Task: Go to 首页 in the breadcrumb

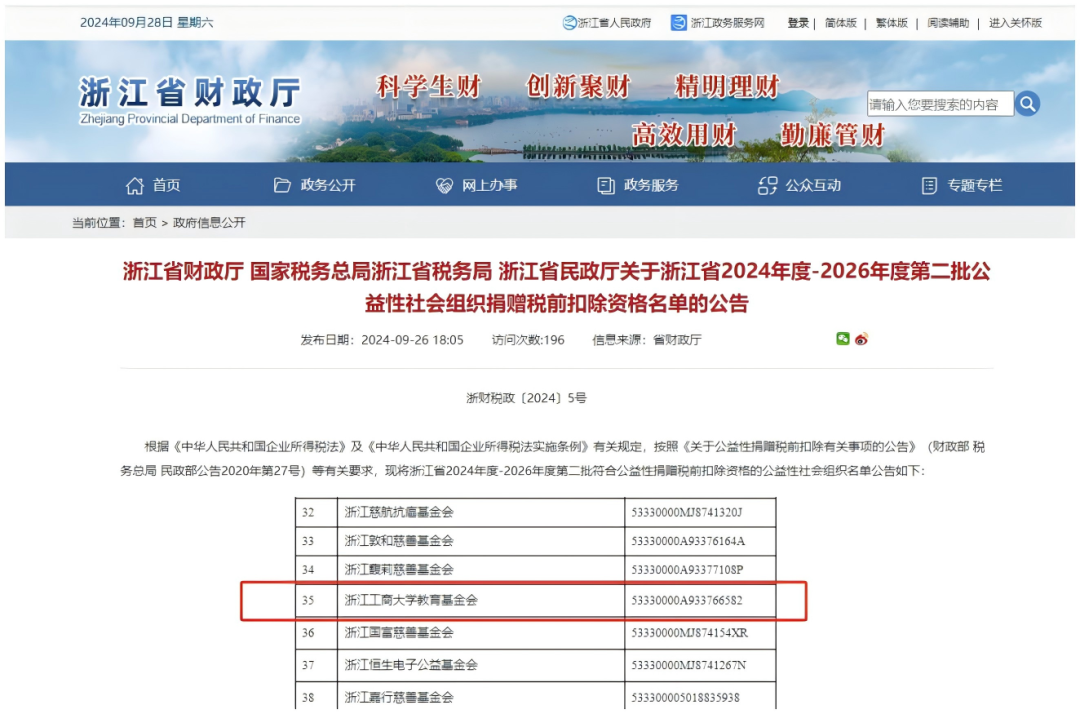Action: click(x=145, y=222)
